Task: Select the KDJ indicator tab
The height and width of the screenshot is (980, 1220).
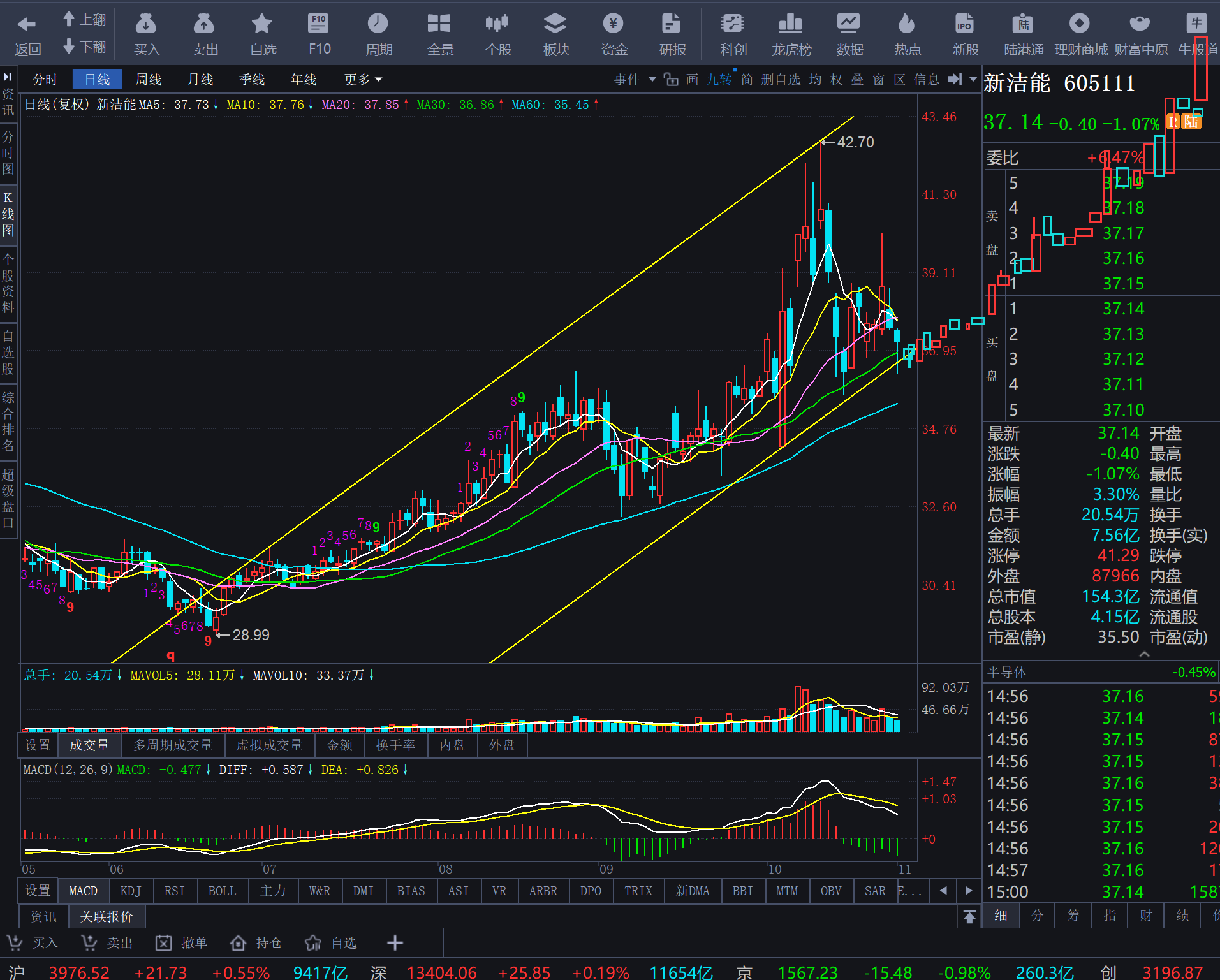Action: pyautogui.click(x=131, y=891)
